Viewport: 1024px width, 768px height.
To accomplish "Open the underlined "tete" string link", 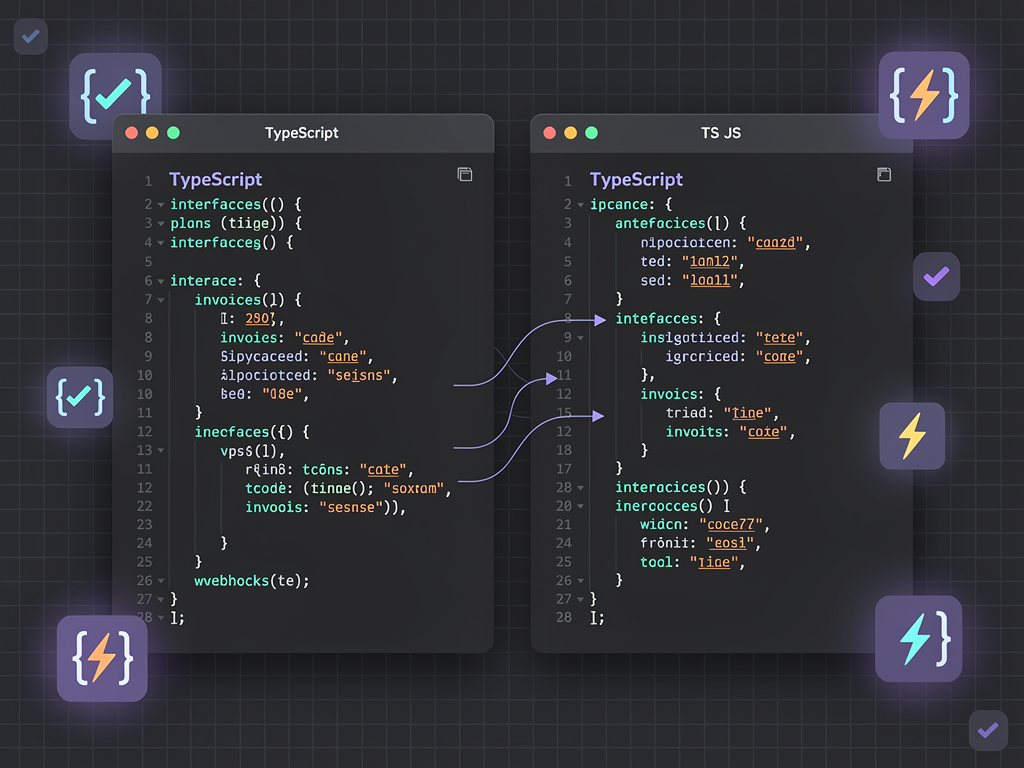I will coord(780,338).
